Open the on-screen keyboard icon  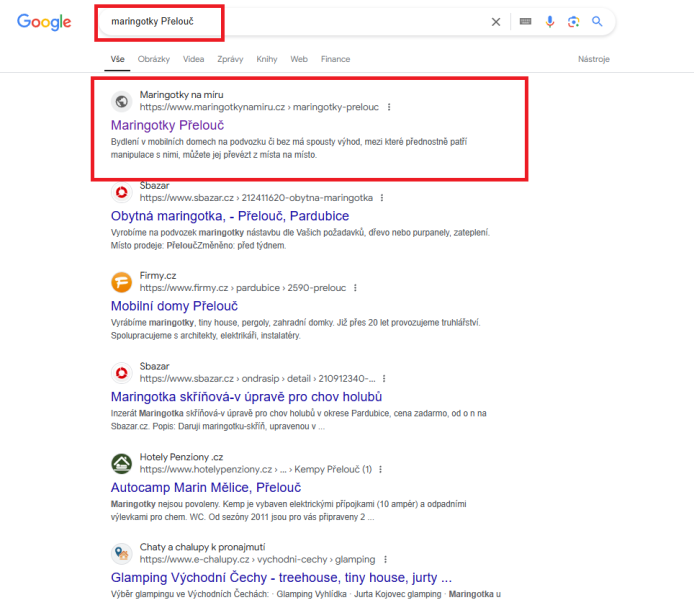(525, 21)
